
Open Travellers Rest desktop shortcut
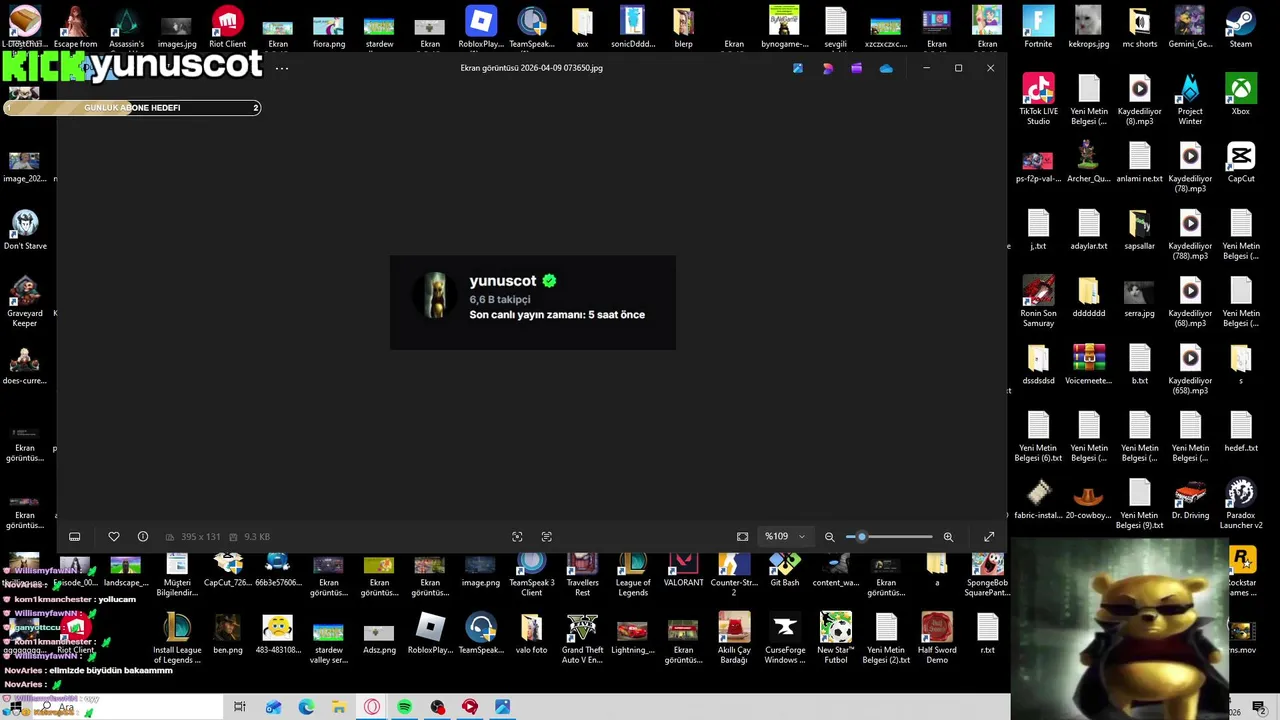(x=582, y=575)
